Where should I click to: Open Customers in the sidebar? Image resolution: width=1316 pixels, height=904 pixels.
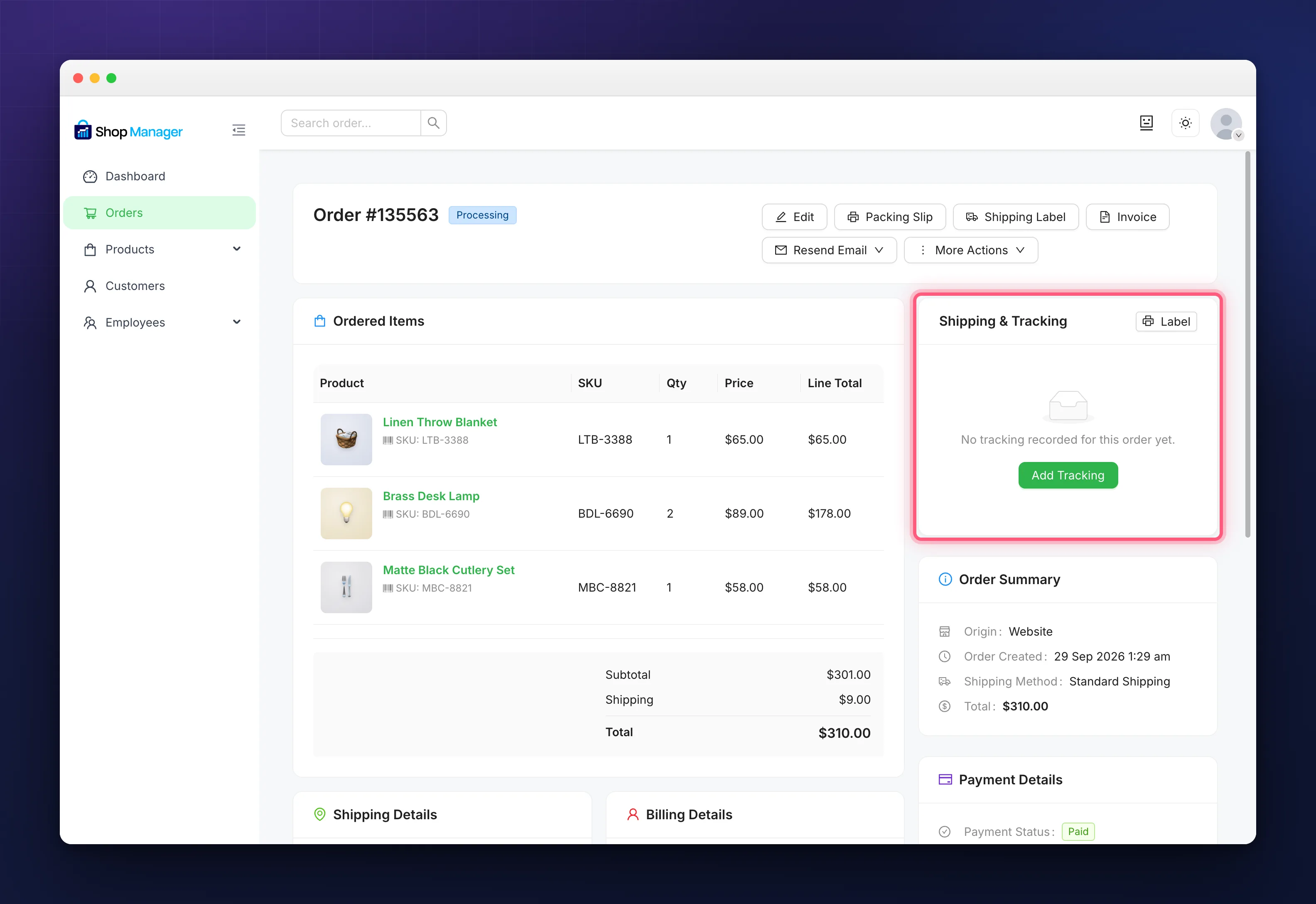160,286
